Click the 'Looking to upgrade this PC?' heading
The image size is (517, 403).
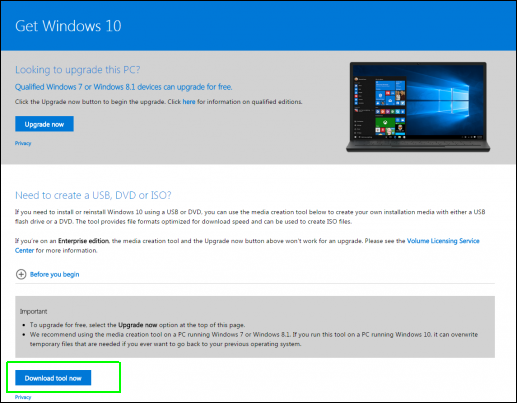click(77, 70)
